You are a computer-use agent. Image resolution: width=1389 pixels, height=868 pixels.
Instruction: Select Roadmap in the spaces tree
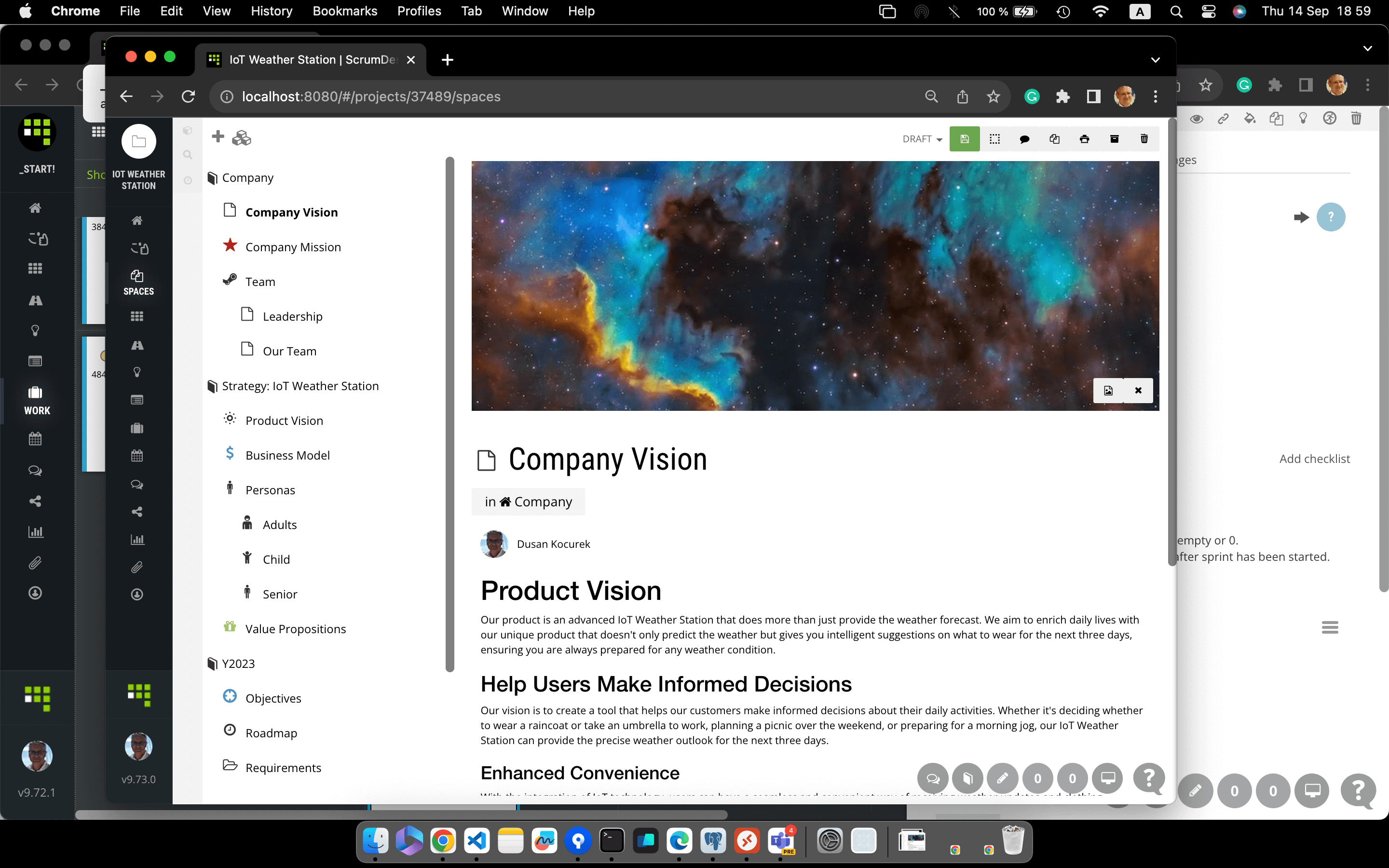(x=271, y=733)
